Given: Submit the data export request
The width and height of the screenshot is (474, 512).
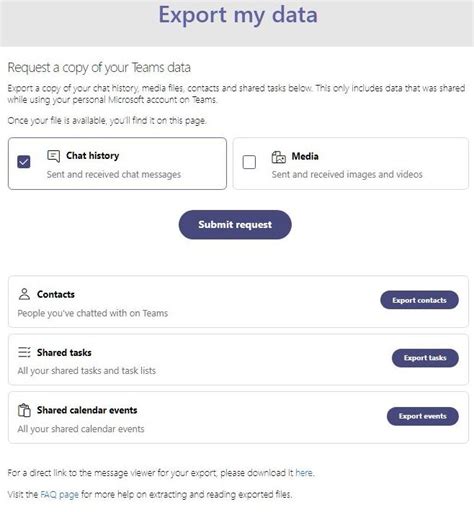Looking at the screenshot, I should (235, 225).
